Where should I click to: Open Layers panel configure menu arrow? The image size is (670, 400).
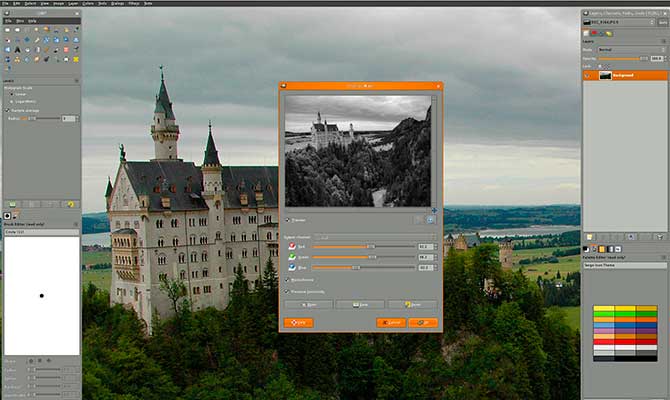pos(664,41)
